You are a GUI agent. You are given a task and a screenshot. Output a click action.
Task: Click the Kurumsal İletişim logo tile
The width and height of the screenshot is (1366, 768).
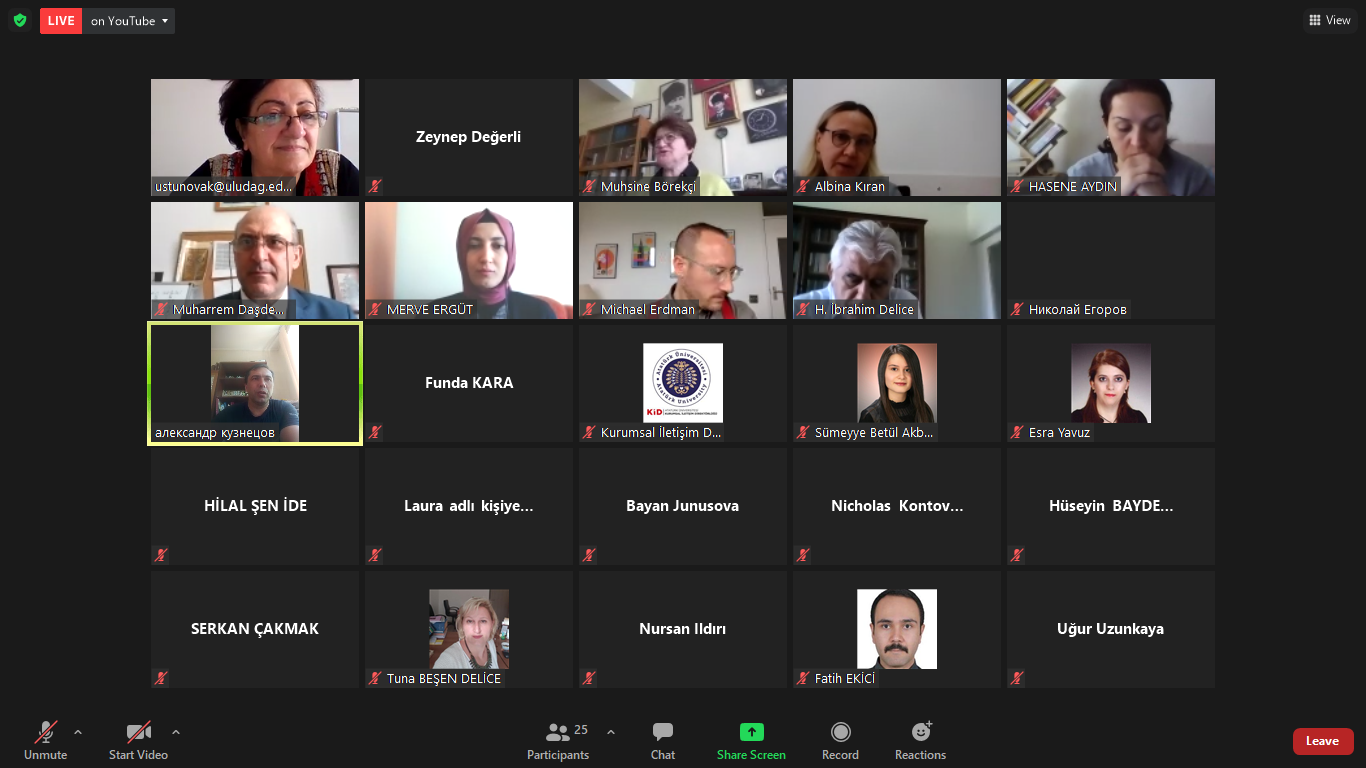(683, 383)
